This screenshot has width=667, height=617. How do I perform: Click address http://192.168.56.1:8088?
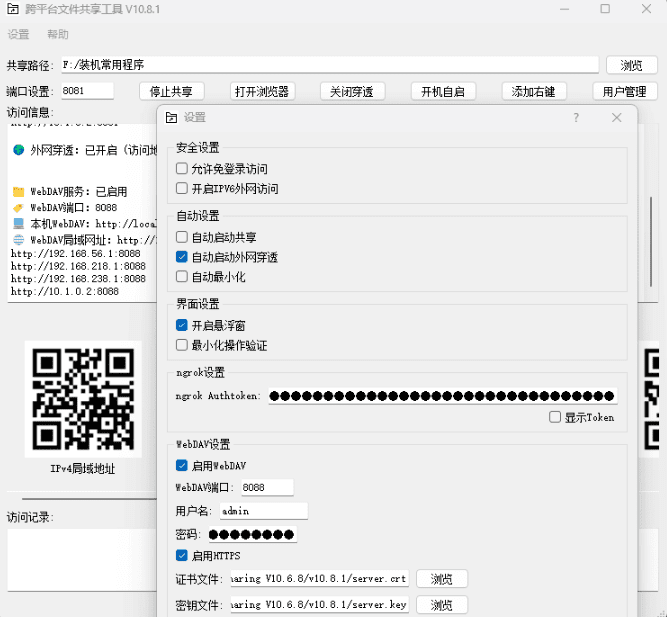[x=76, y=254]
